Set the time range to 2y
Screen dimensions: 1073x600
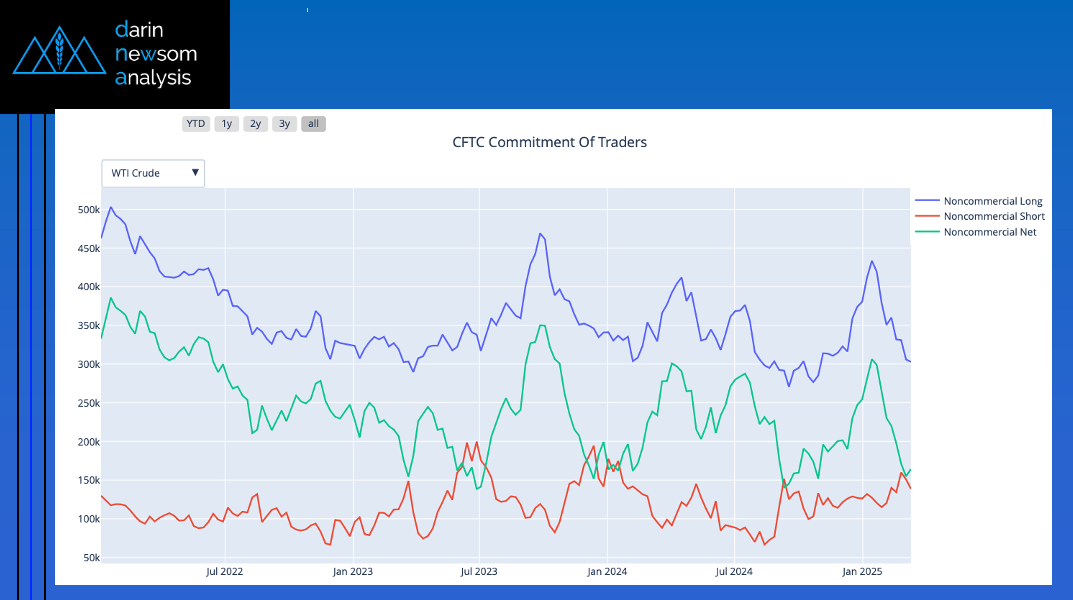pyautogui.click(x=255, y=124)
